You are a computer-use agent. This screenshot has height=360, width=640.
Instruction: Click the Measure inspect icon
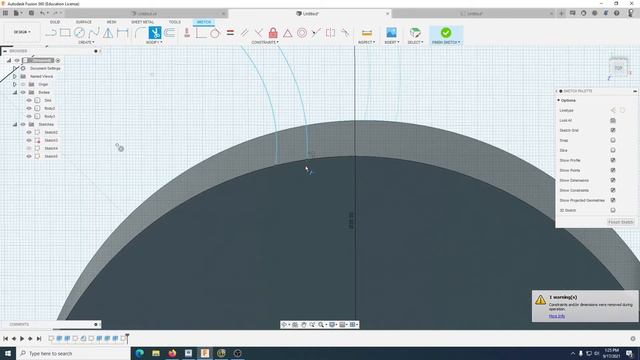pos(367,33)
